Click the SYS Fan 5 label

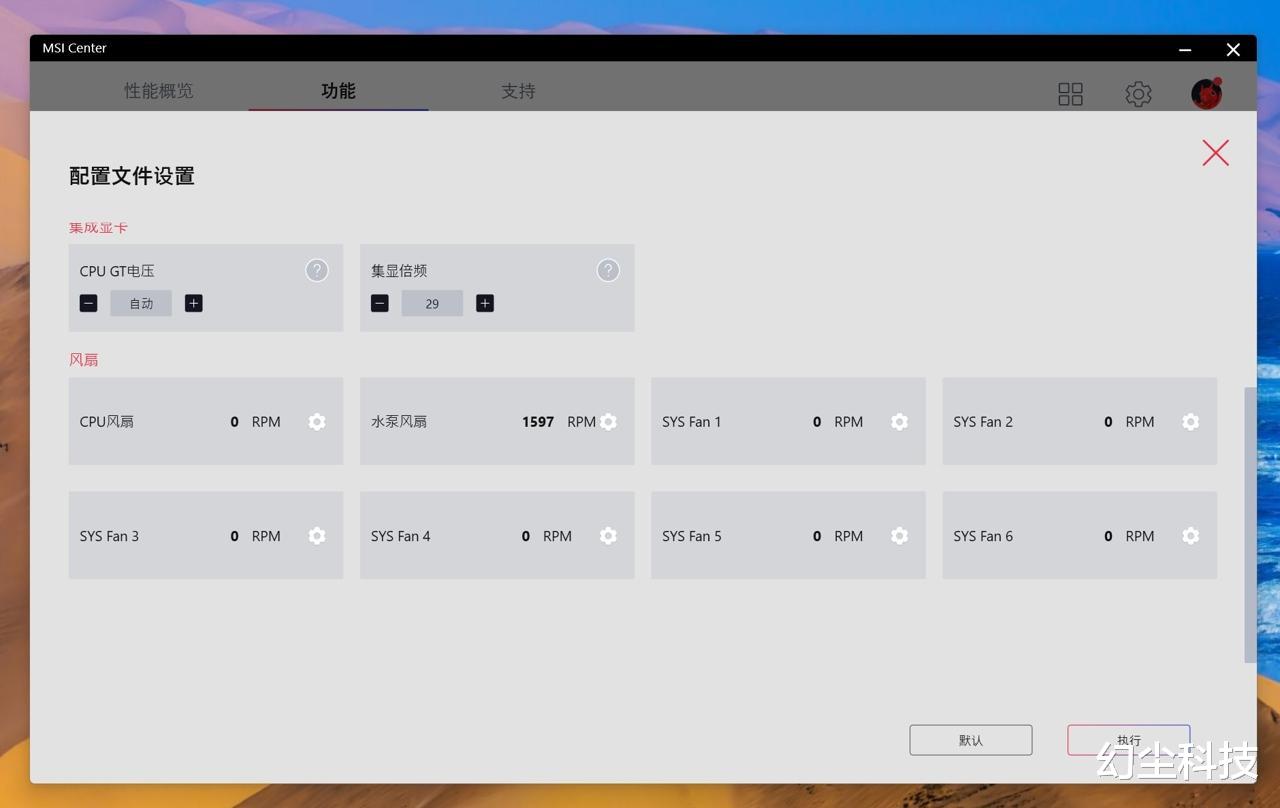click(x=691, y=536)
